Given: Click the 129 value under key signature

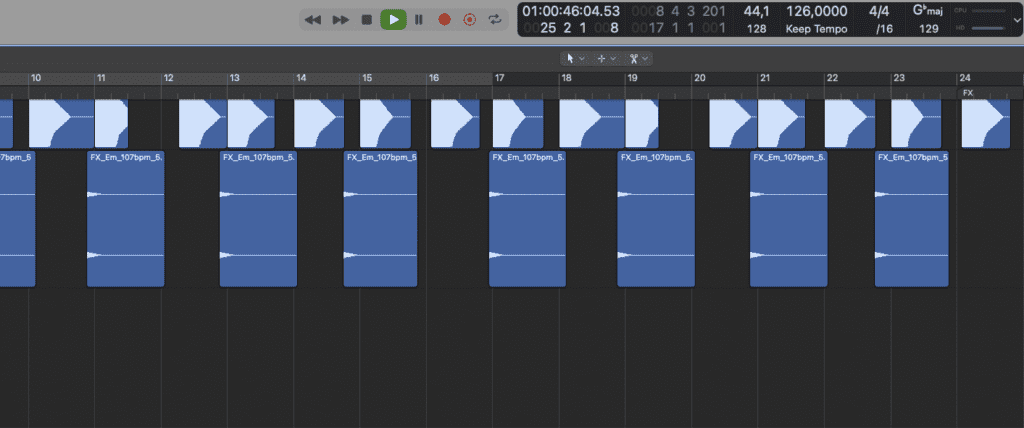Looking at the screenshot, I should 929,29.
